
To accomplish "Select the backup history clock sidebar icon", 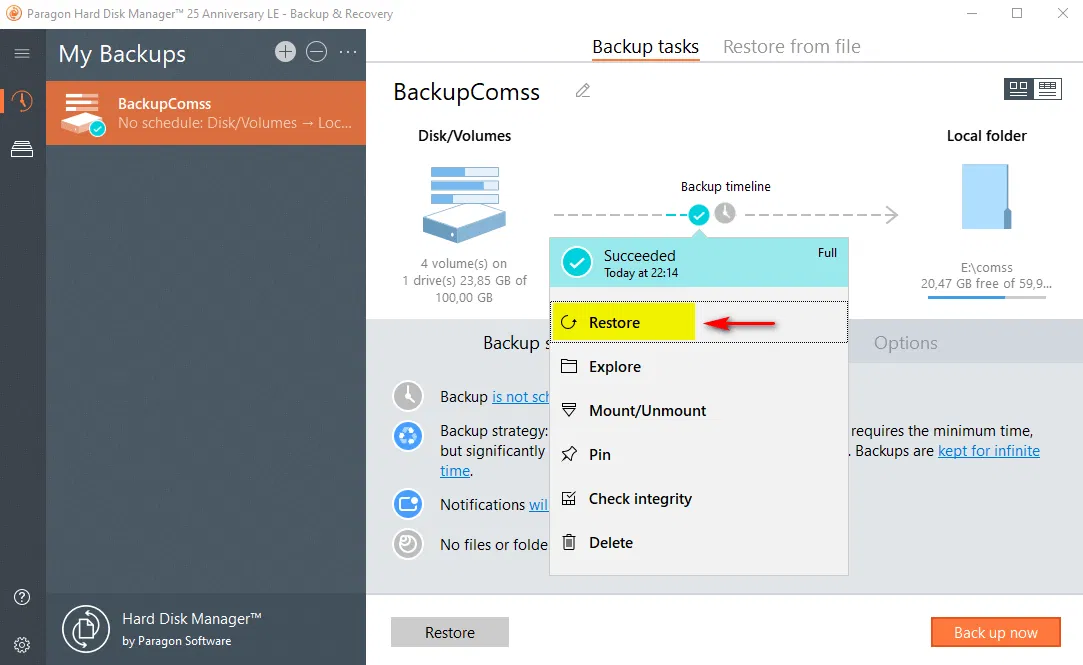I will pos(22,101).
